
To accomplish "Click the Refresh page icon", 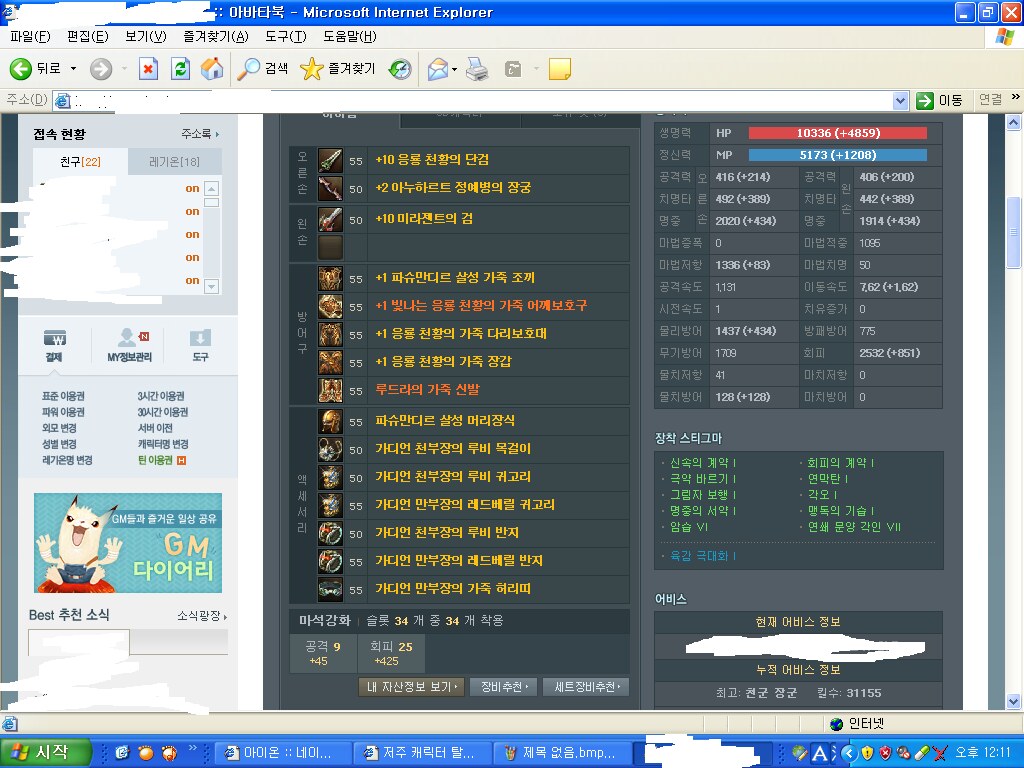I will pyautogui.click(x=180, y=69).
